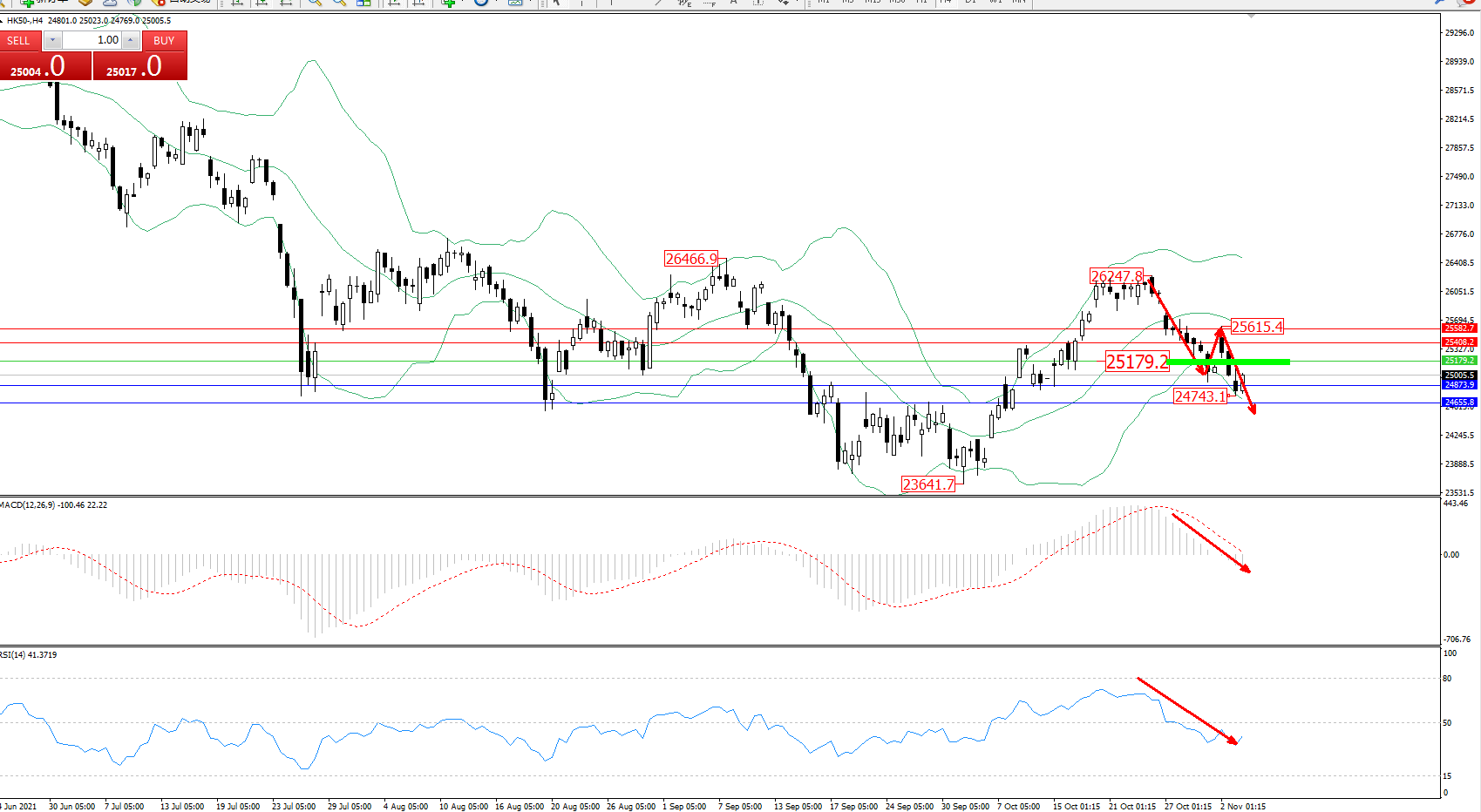Click the 1.00 volume input field
The width and height of the screenshot is (1481, 812).
(x=92, y=40)
